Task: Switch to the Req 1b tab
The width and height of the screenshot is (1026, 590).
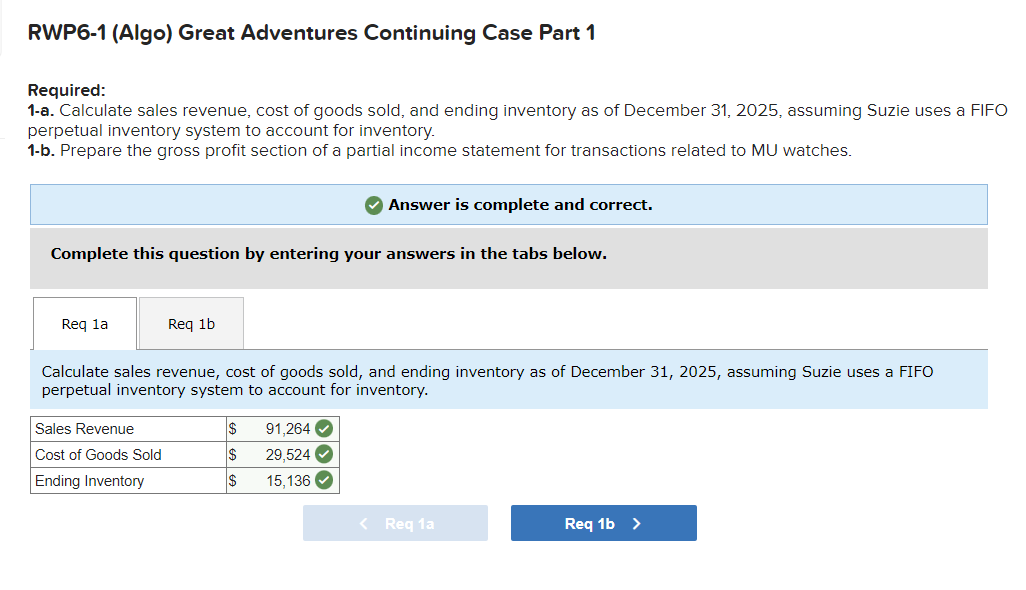Action: 191,322
